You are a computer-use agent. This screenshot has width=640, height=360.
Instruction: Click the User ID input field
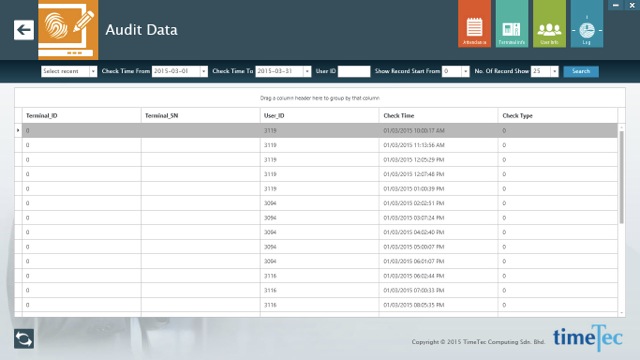click(354, 71)
